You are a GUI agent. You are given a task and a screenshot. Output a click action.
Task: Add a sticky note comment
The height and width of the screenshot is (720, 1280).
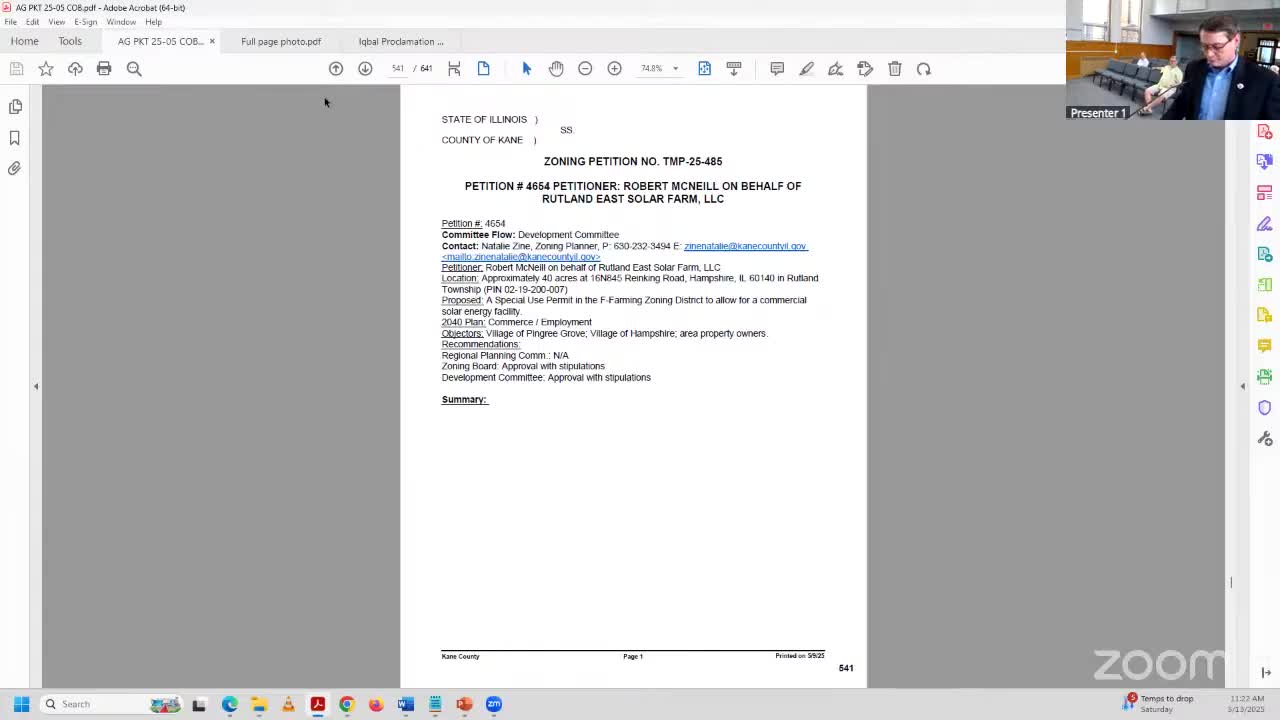(x=777, y=68)
